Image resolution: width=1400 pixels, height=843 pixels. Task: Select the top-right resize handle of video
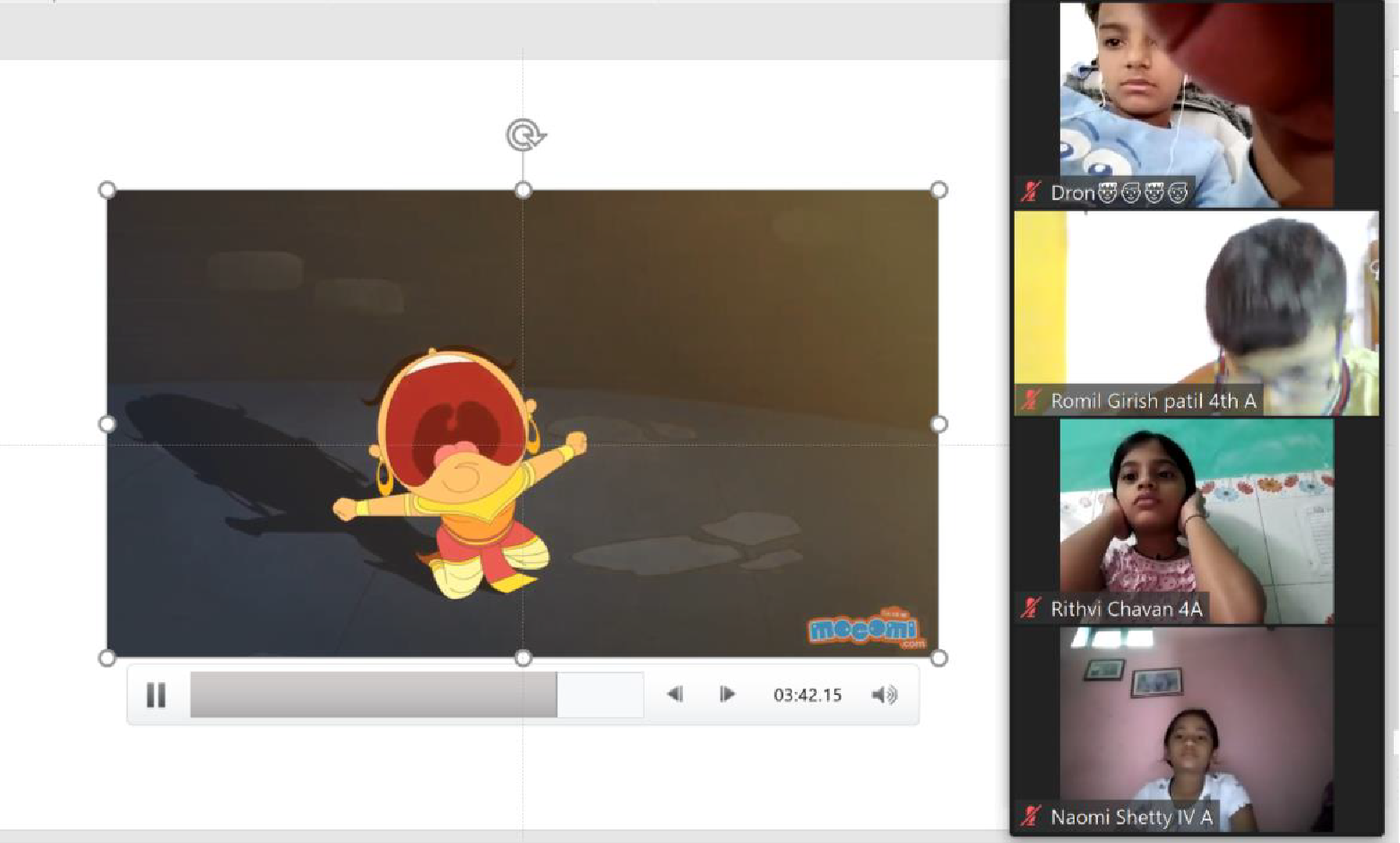click(x=938, y=190)
